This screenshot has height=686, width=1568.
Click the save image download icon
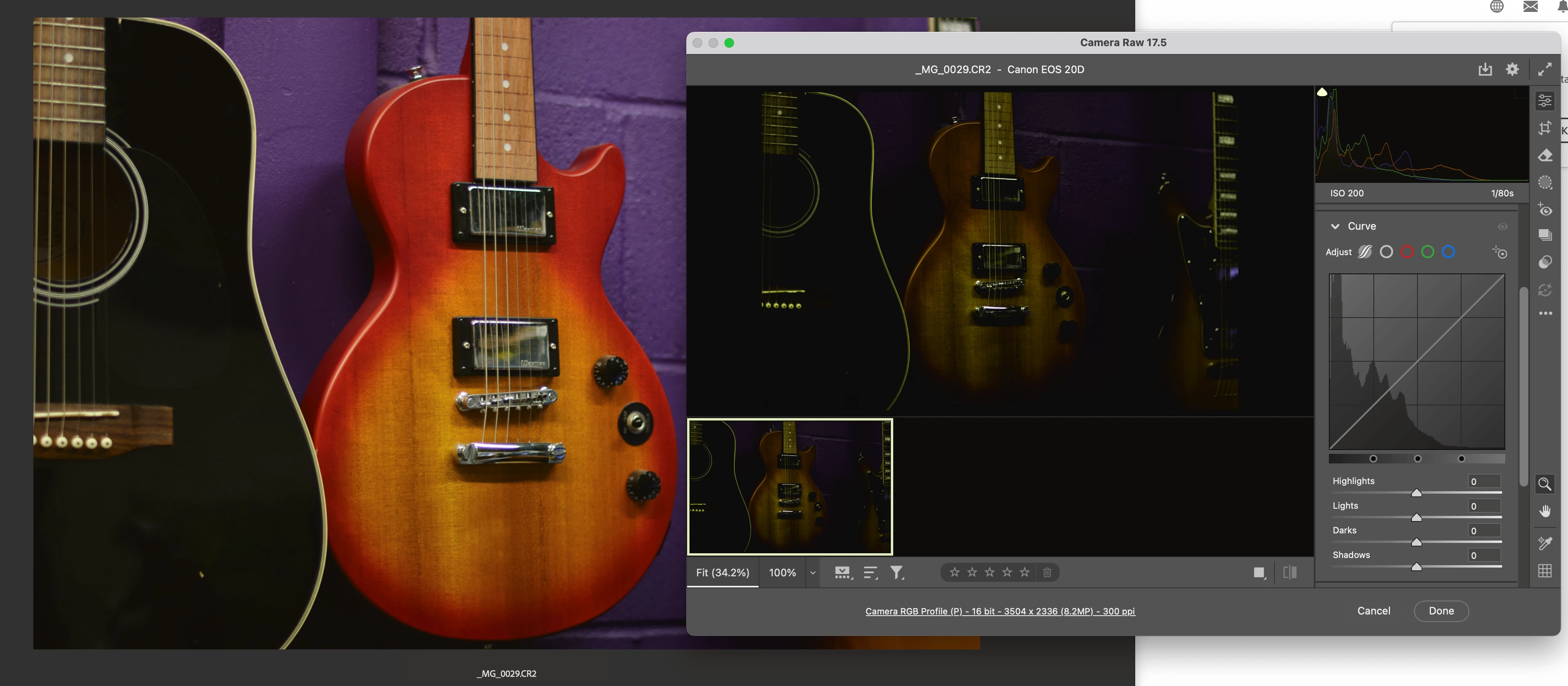click(x=1485, y=70)
